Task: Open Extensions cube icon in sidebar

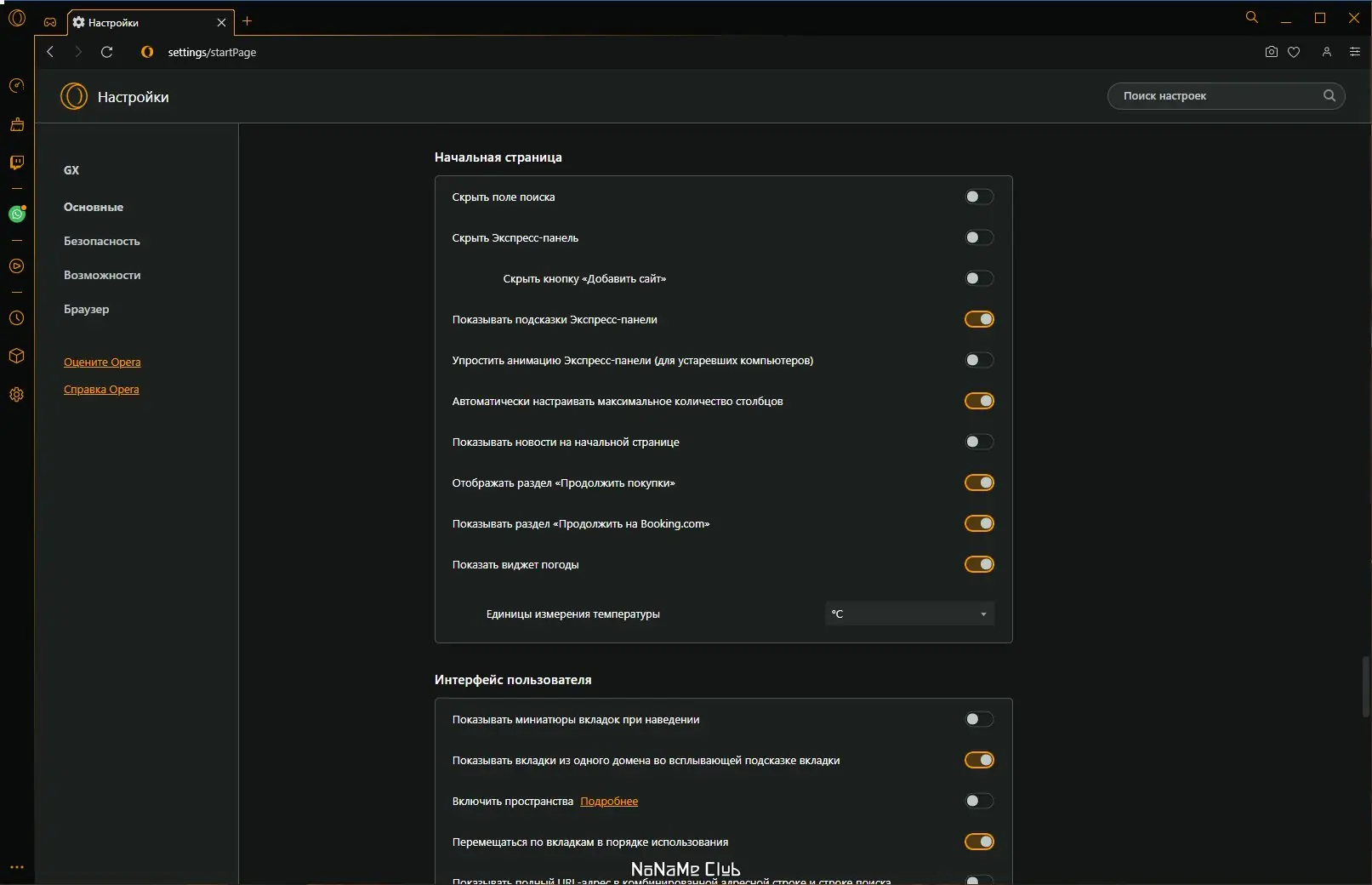Action: coord(16,356)
